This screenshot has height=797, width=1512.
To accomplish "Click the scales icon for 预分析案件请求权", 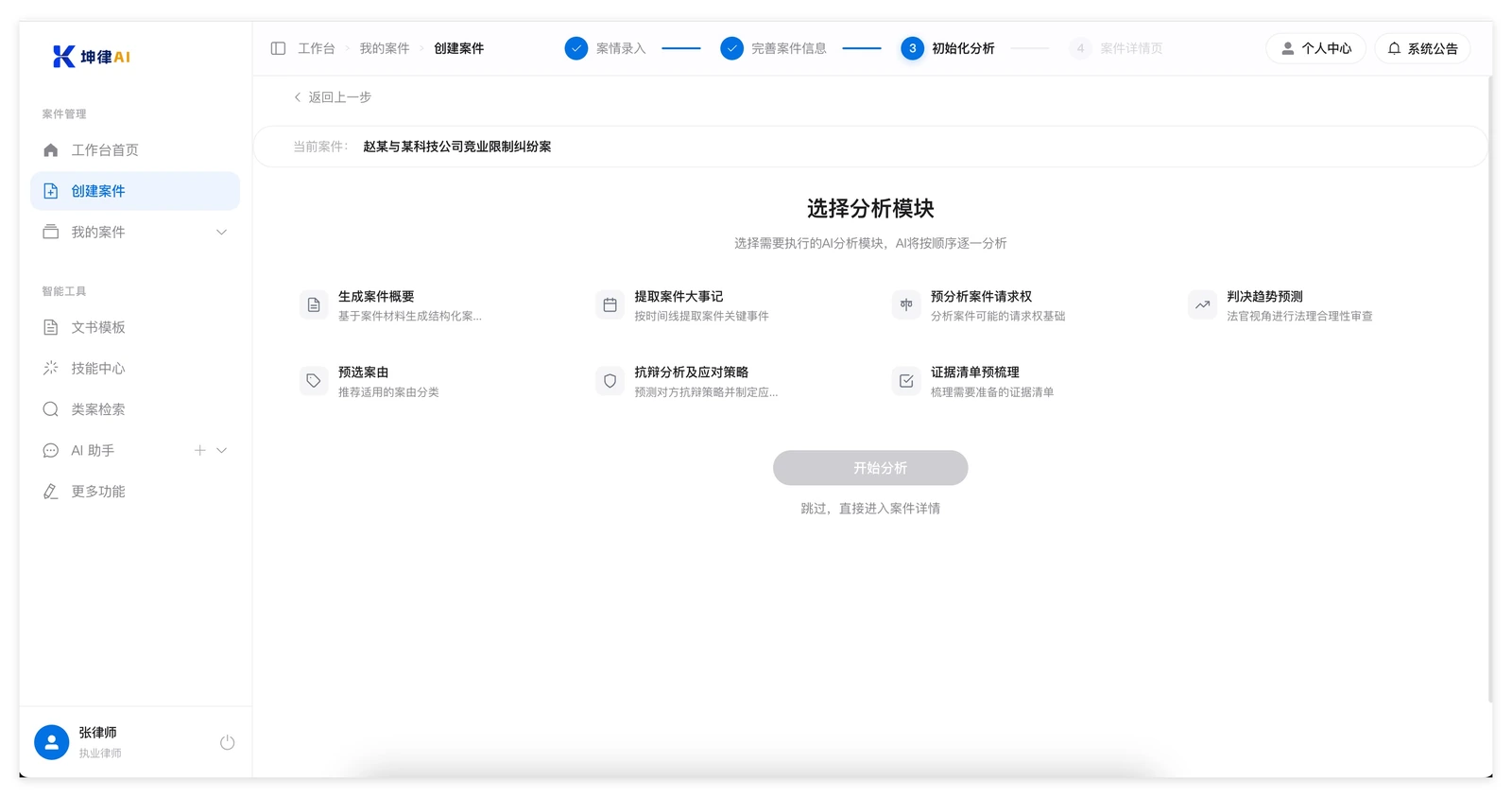I will (906, 305).
